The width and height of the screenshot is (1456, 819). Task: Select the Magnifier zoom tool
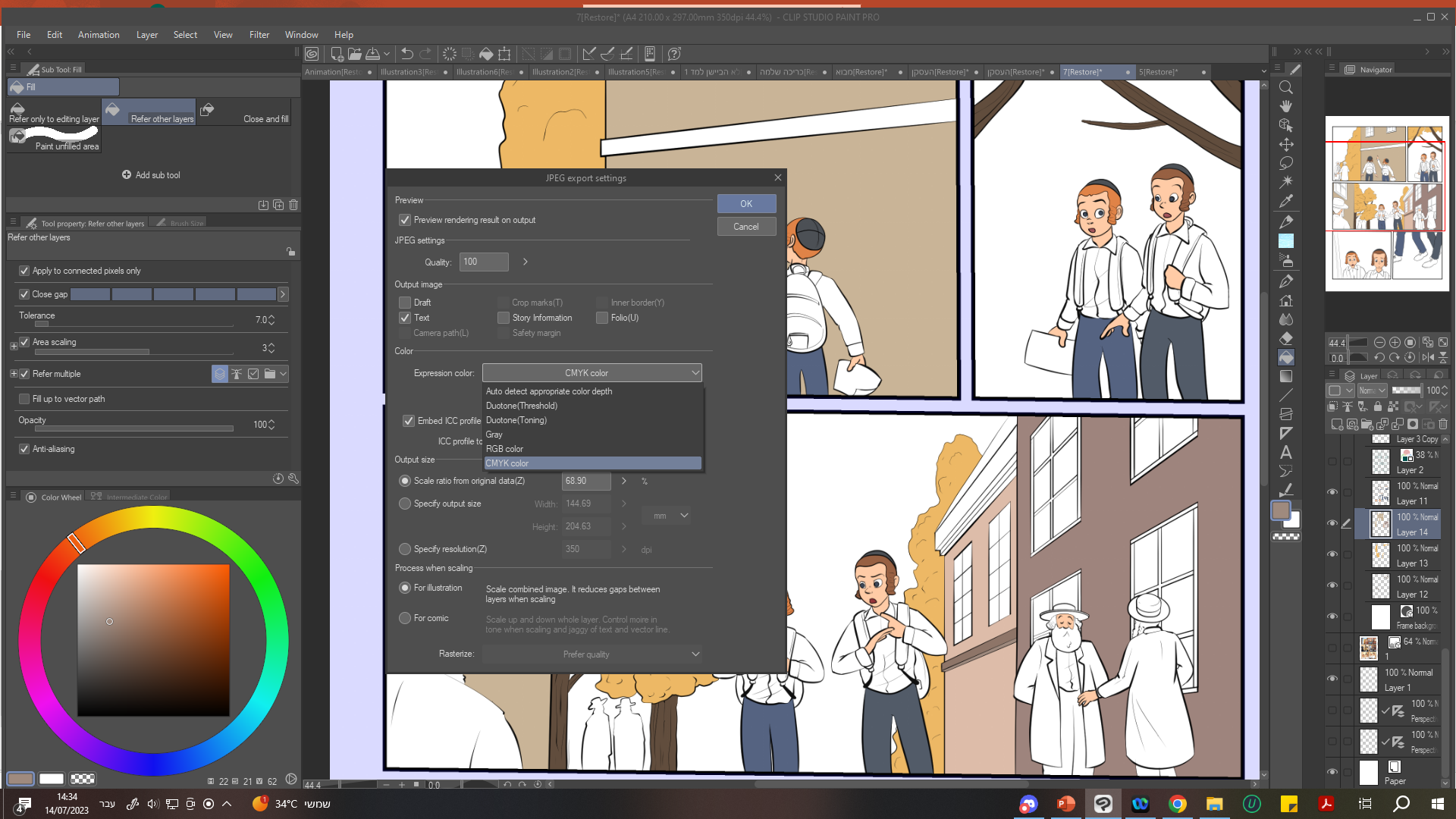[x=1286, y=87]
